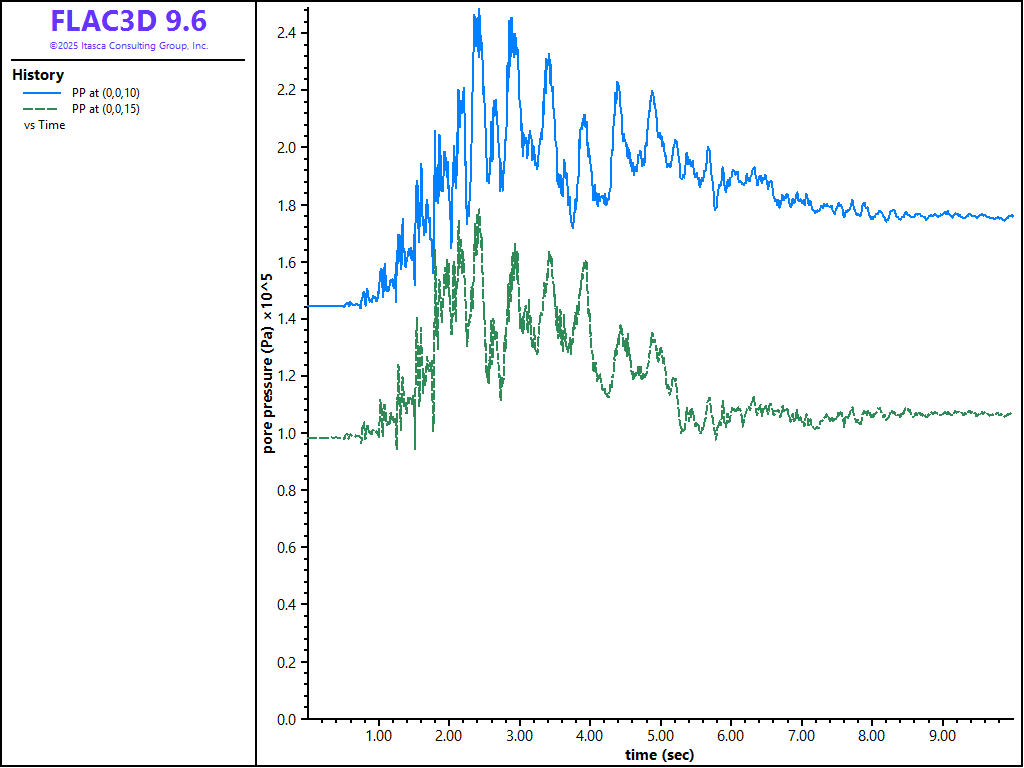Click the right end of the green dashed curve
The width and height of the screenshot is (1024, 768).
coord(1009,414)
